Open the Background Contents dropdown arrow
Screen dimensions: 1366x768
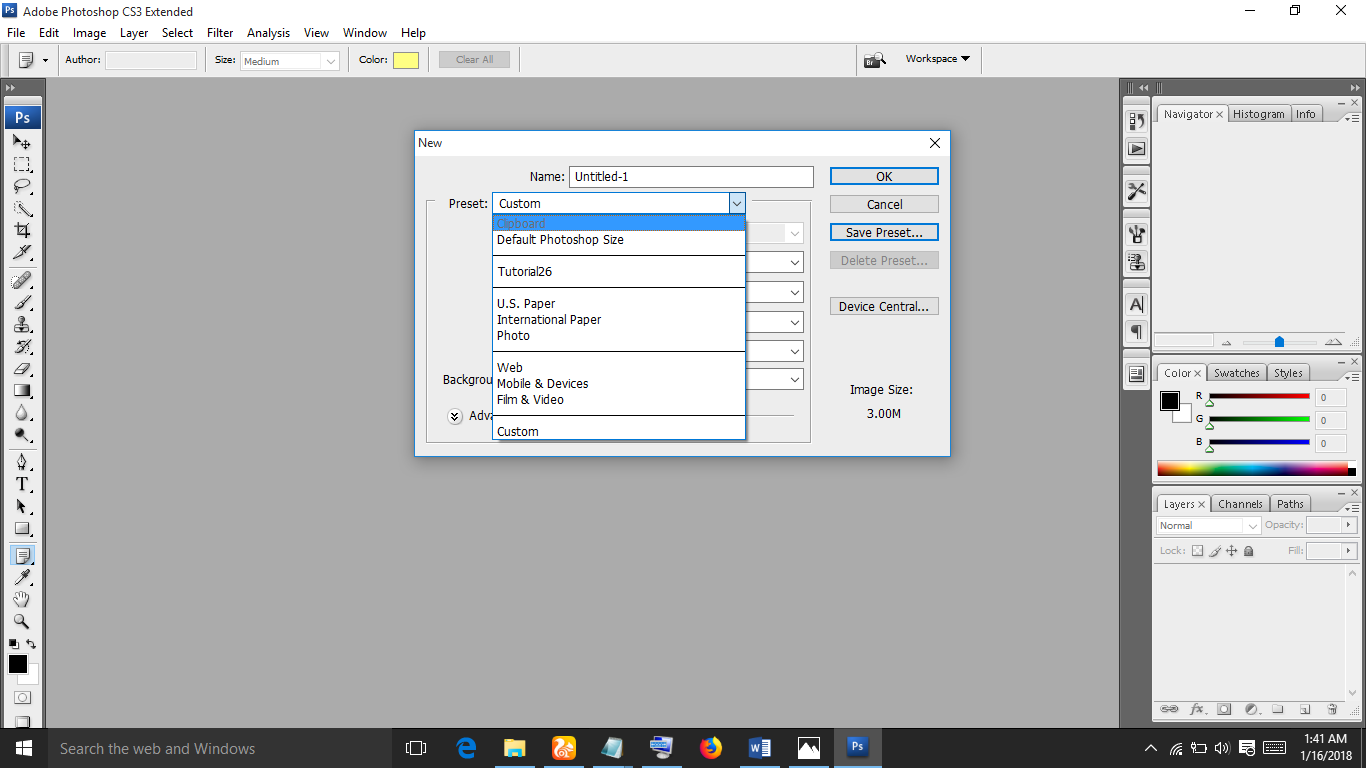coord(795,380)
